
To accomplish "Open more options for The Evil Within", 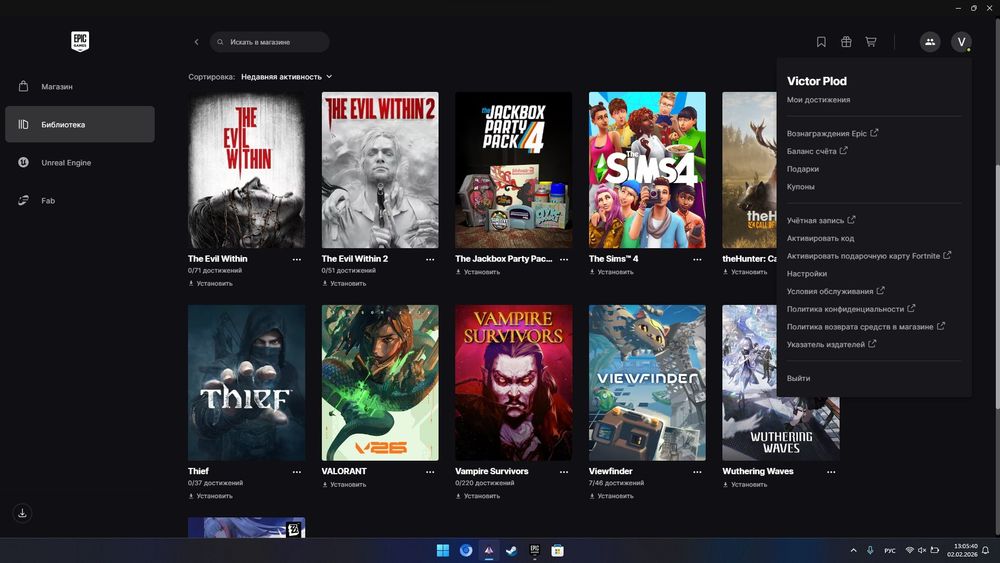I will click(297, 260).
